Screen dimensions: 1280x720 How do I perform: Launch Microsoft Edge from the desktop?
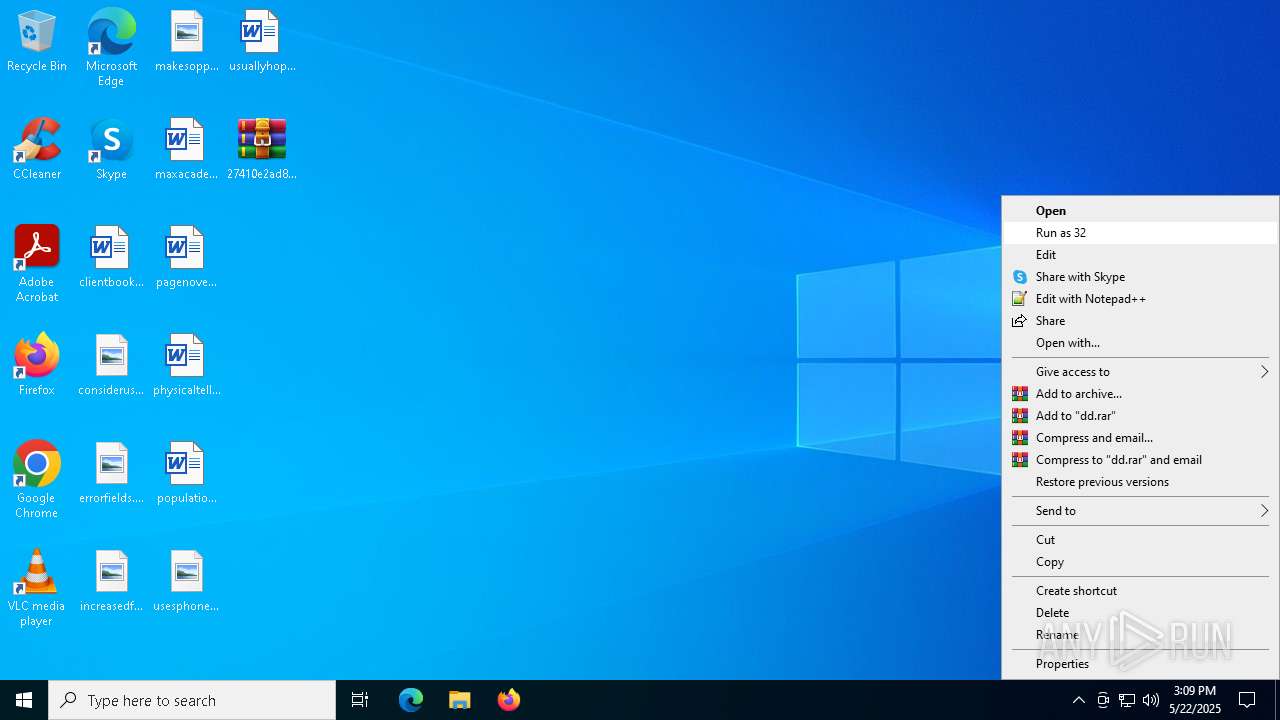[x=111, y=47]
